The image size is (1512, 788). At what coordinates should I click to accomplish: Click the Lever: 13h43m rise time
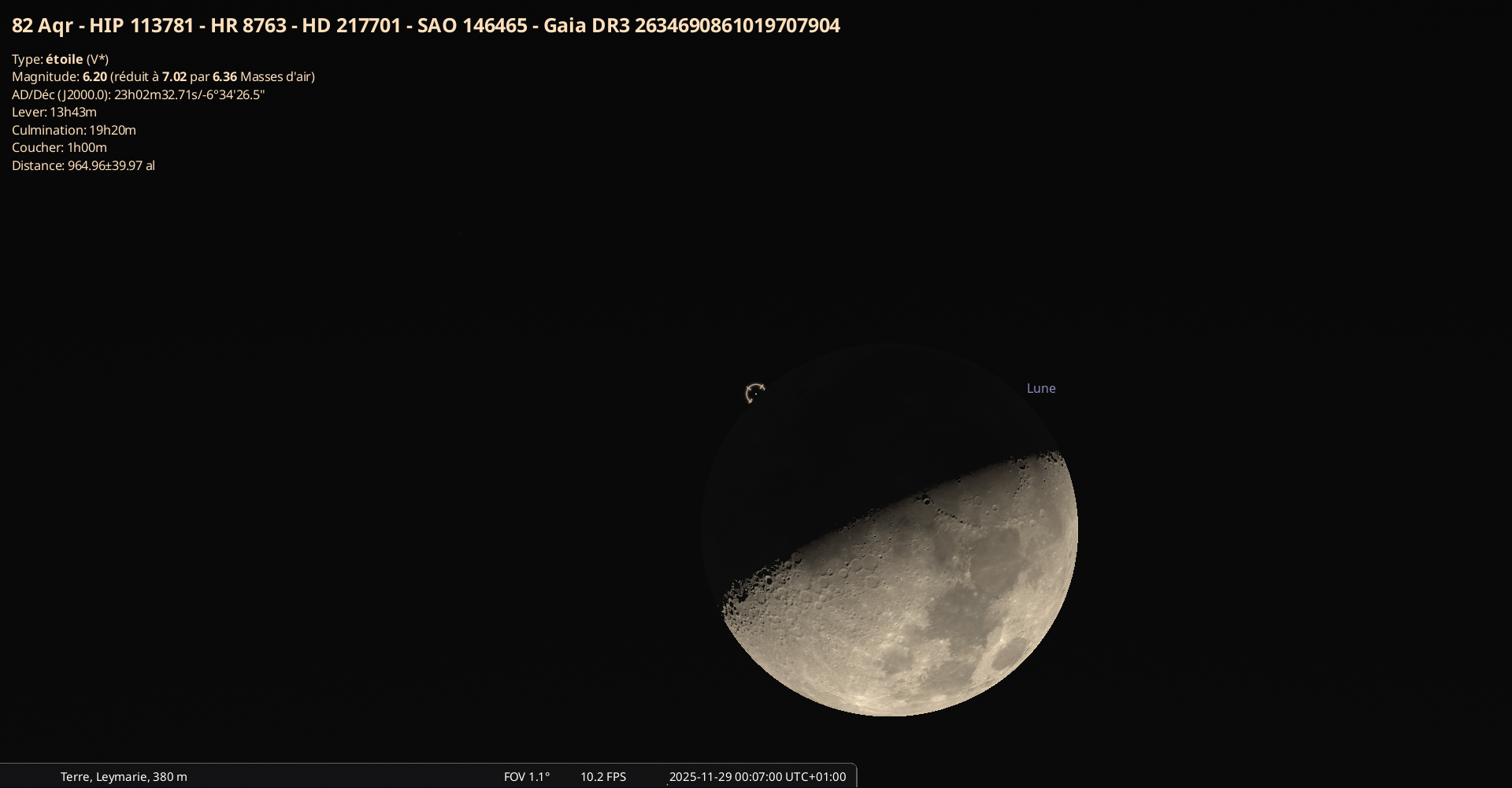pyautogui.click(x=54, y=112)
